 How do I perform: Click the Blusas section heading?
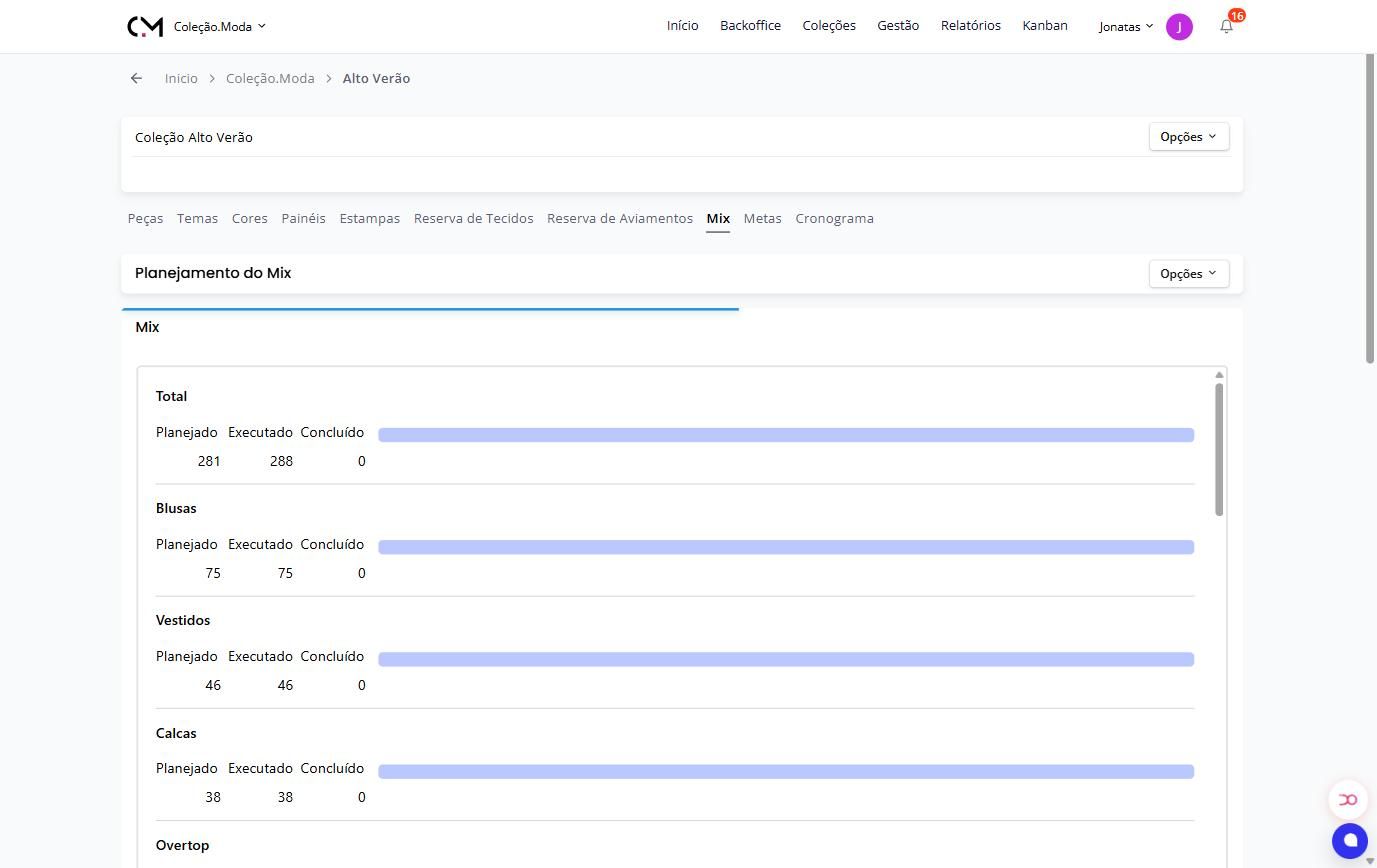[176, 509]
